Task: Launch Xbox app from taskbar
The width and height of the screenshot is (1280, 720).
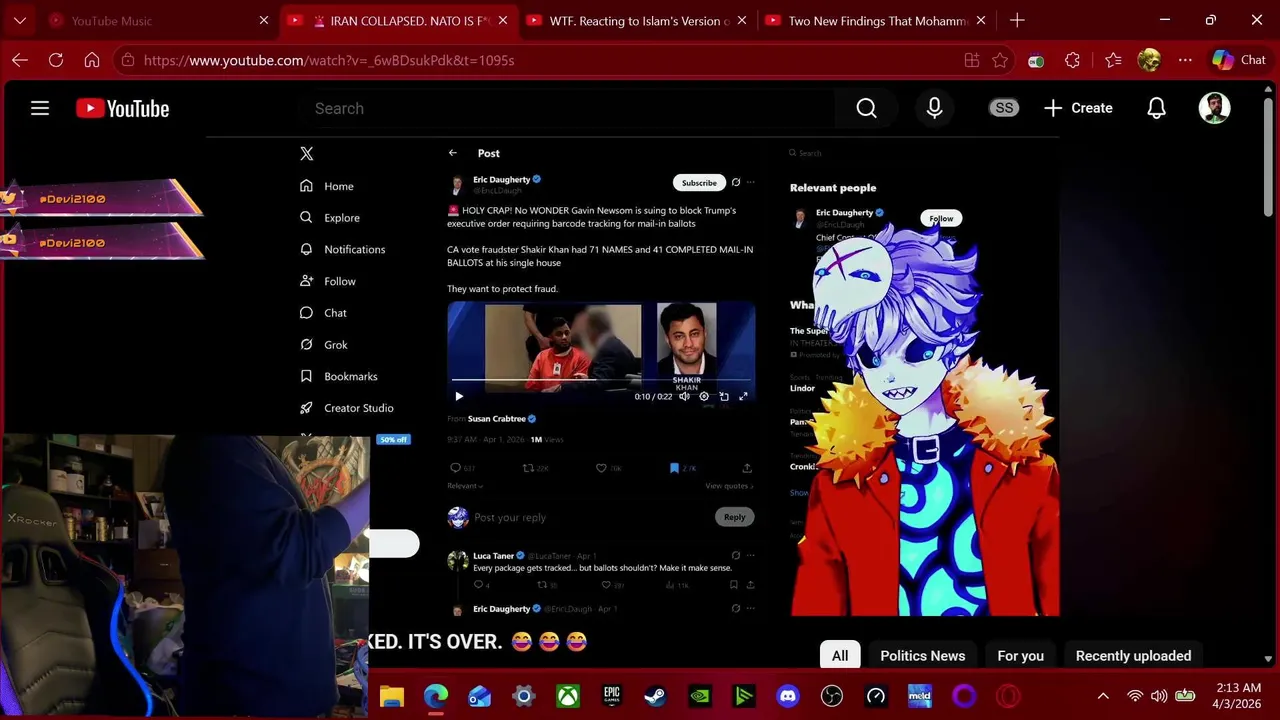Action: pyautogui.click(x=567, y=696)
